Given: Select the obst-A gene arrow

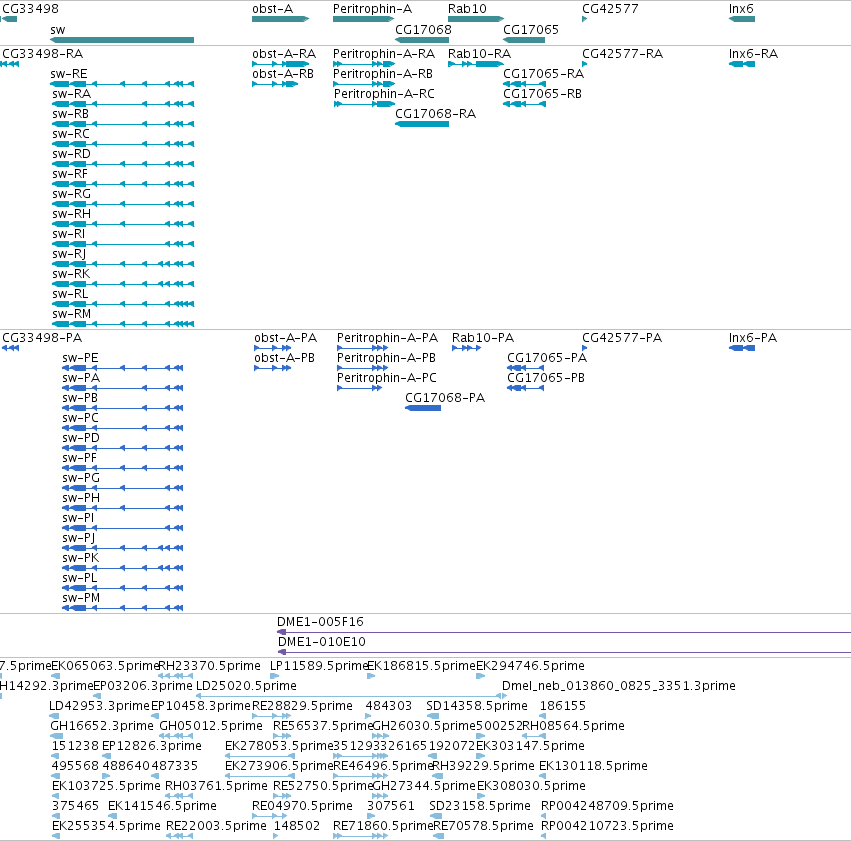Looking at the screenshot, I should 281,19.
